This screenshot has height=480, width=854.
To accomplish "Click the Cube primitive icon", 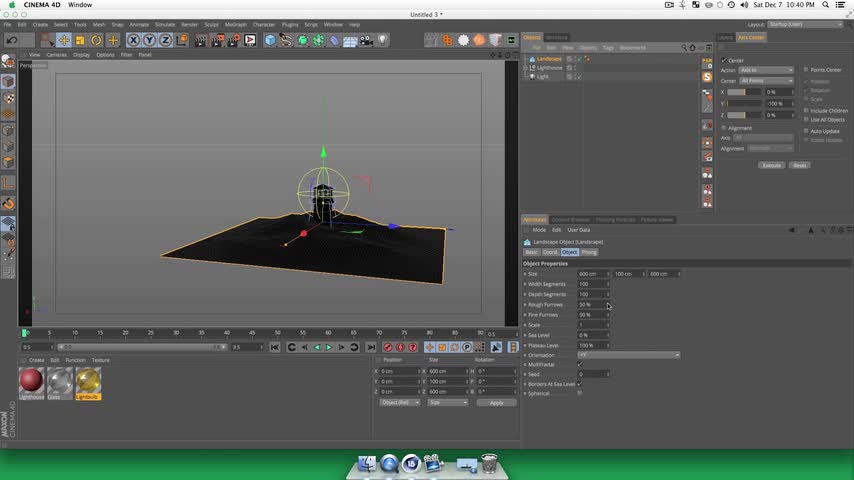I will tap(269, 40).
